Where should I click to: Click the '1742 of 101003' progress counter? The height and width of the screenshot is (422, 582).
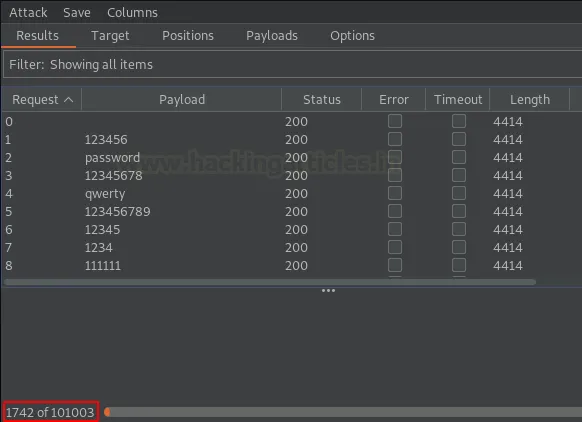coord(50,412)
